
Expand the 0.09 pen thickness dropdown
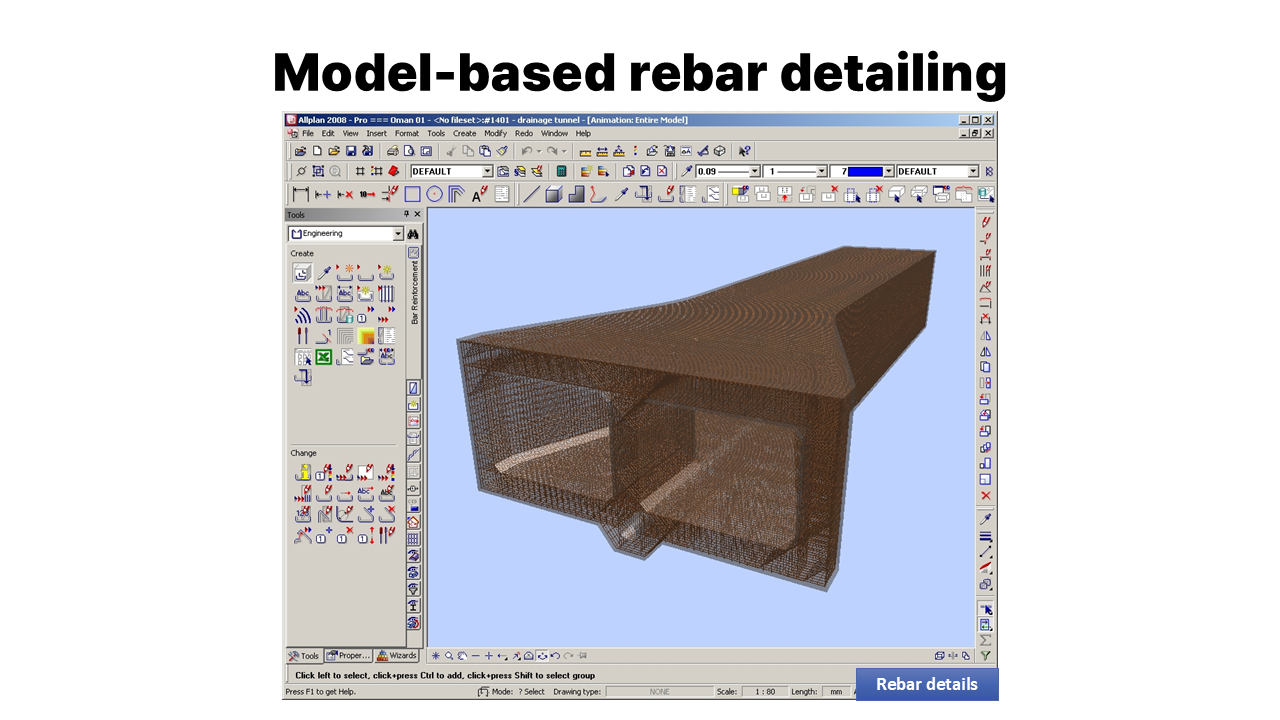pyautogui.click(x=754, y=172)
